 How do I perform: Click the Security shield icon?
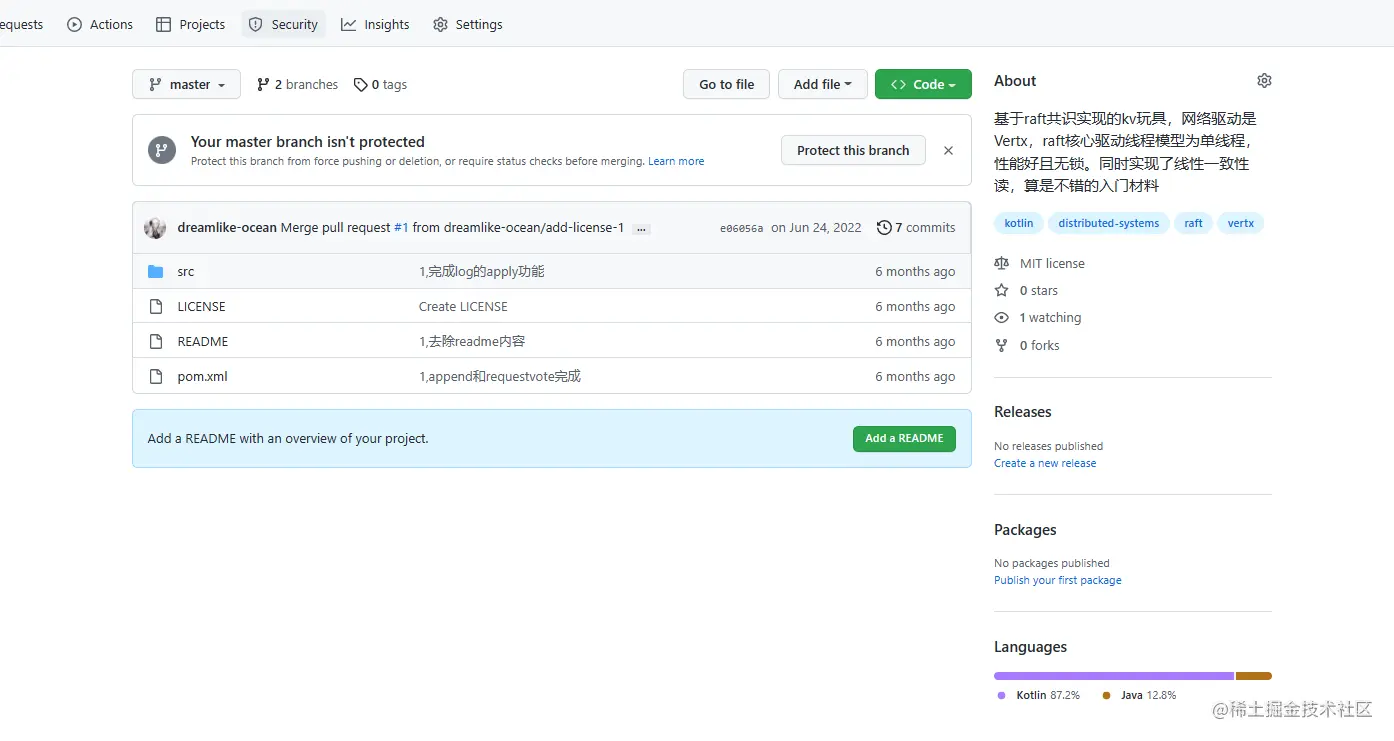256,25
